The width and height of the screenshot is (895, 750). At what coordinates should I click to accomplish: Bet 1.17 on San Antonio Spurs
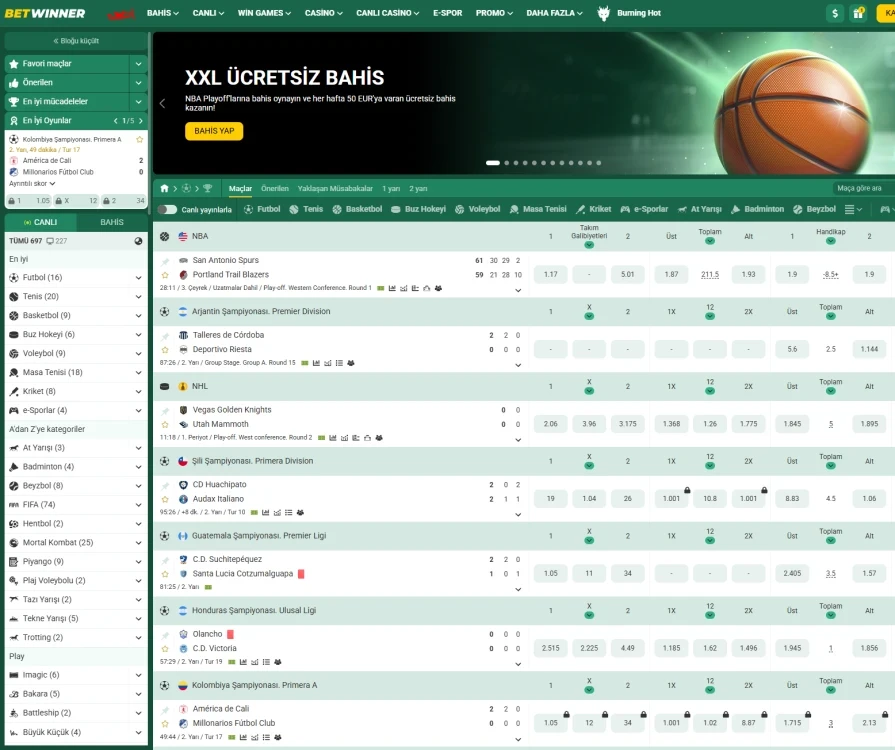(x=550, y=275)
